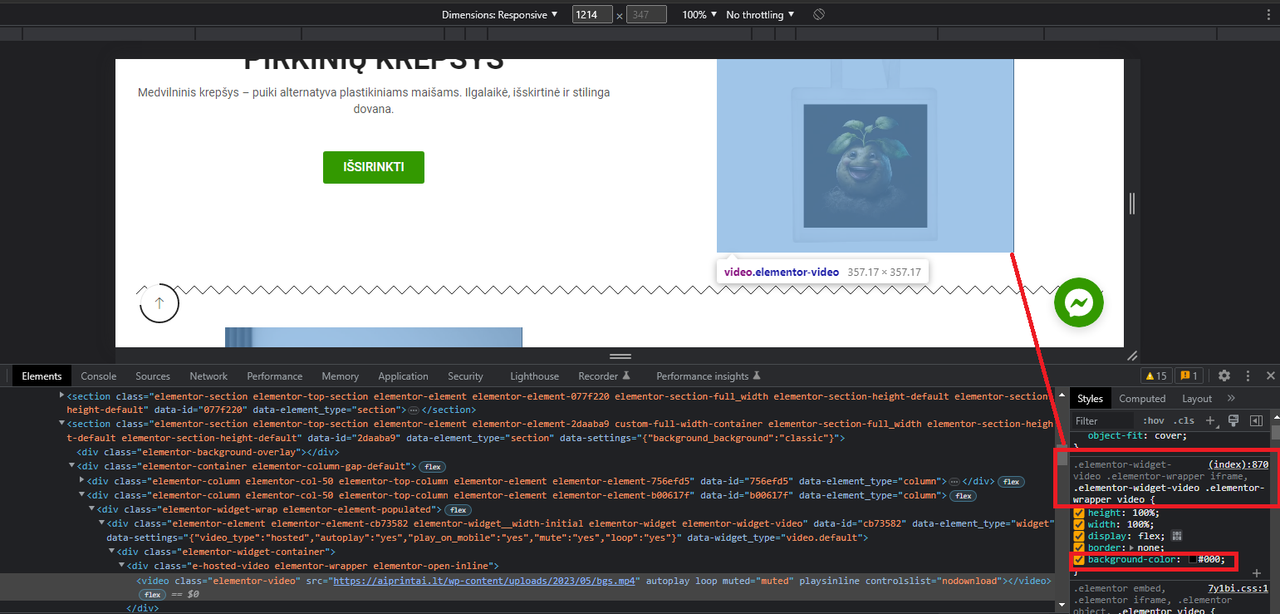Click the Messenger chat bubble icon

1078,302
